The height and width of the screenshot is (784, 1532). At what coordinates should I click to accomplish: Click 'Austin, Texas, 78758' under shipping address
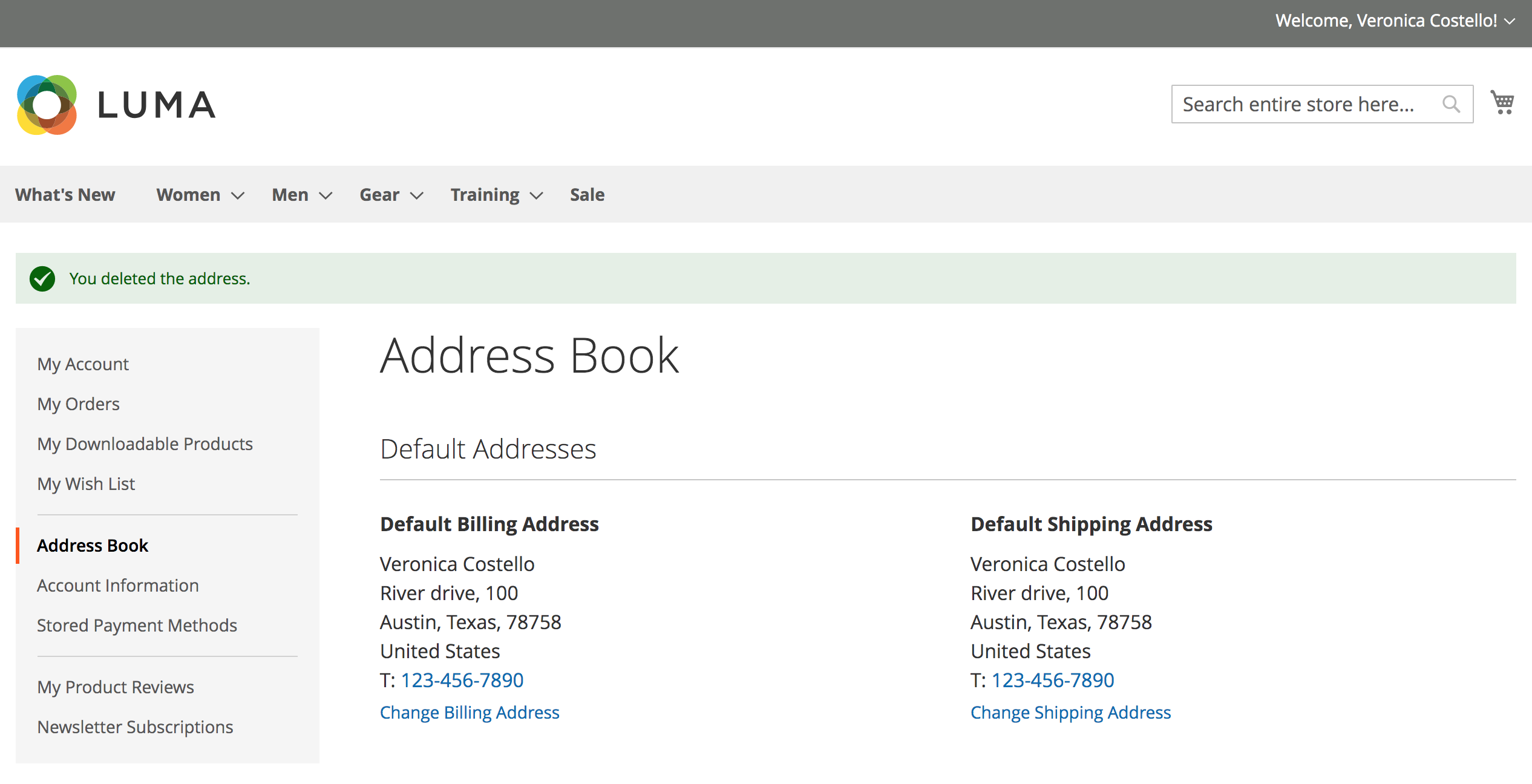point(1061,622)
